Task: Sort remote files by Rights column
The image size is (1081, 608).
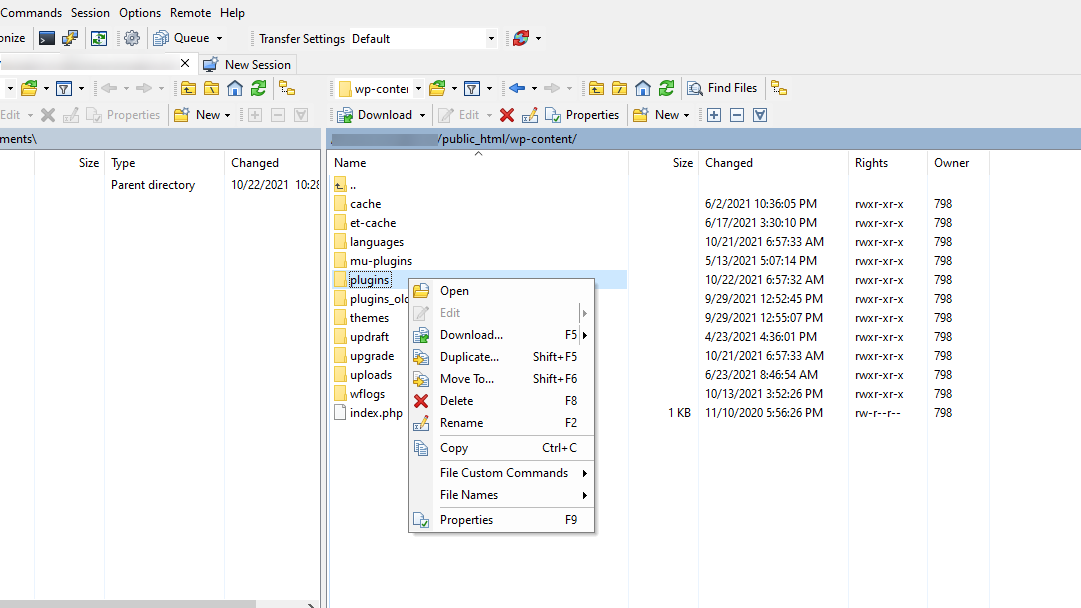Action: click(888, 163)
